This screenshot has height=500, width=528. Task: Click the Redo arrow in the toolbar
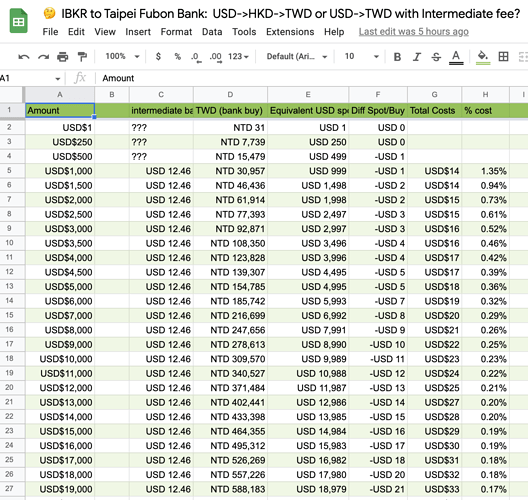(x=43, y=57)
